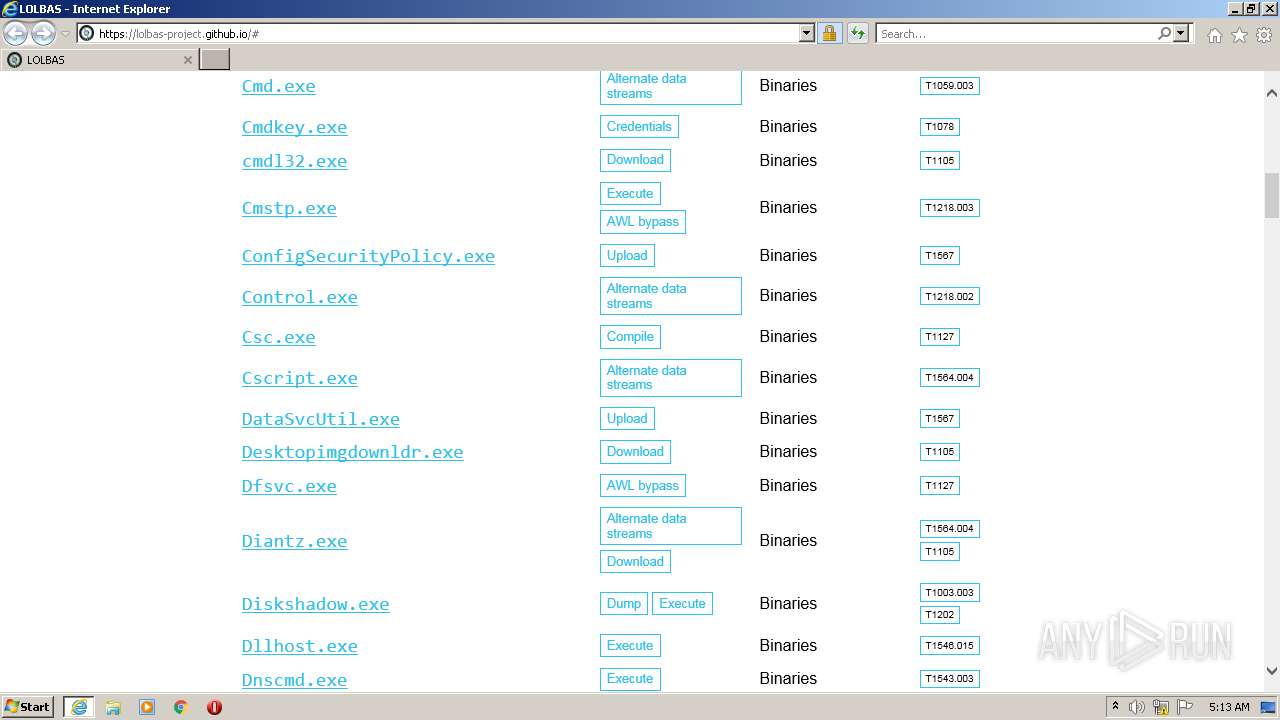Open the Control.exe link
The height and width of the screenshot is (720, 1280).
(x=299, y=297)
